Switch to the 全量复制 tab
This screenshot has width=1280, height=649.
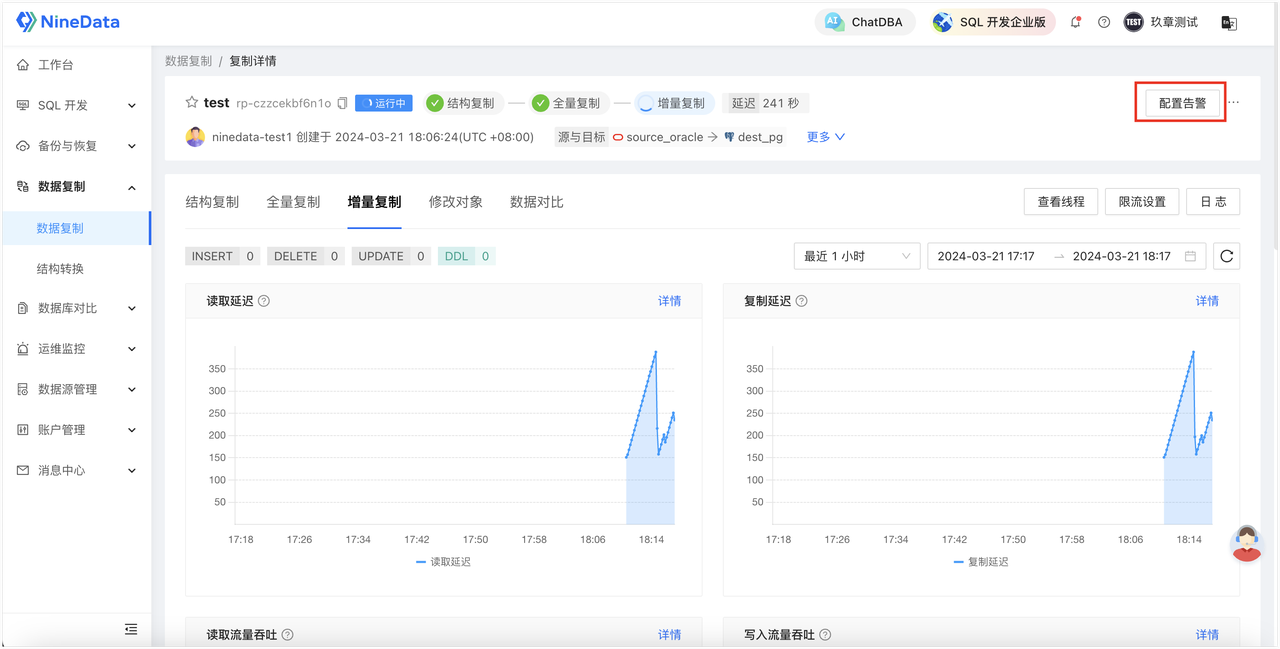click(293, 201)
